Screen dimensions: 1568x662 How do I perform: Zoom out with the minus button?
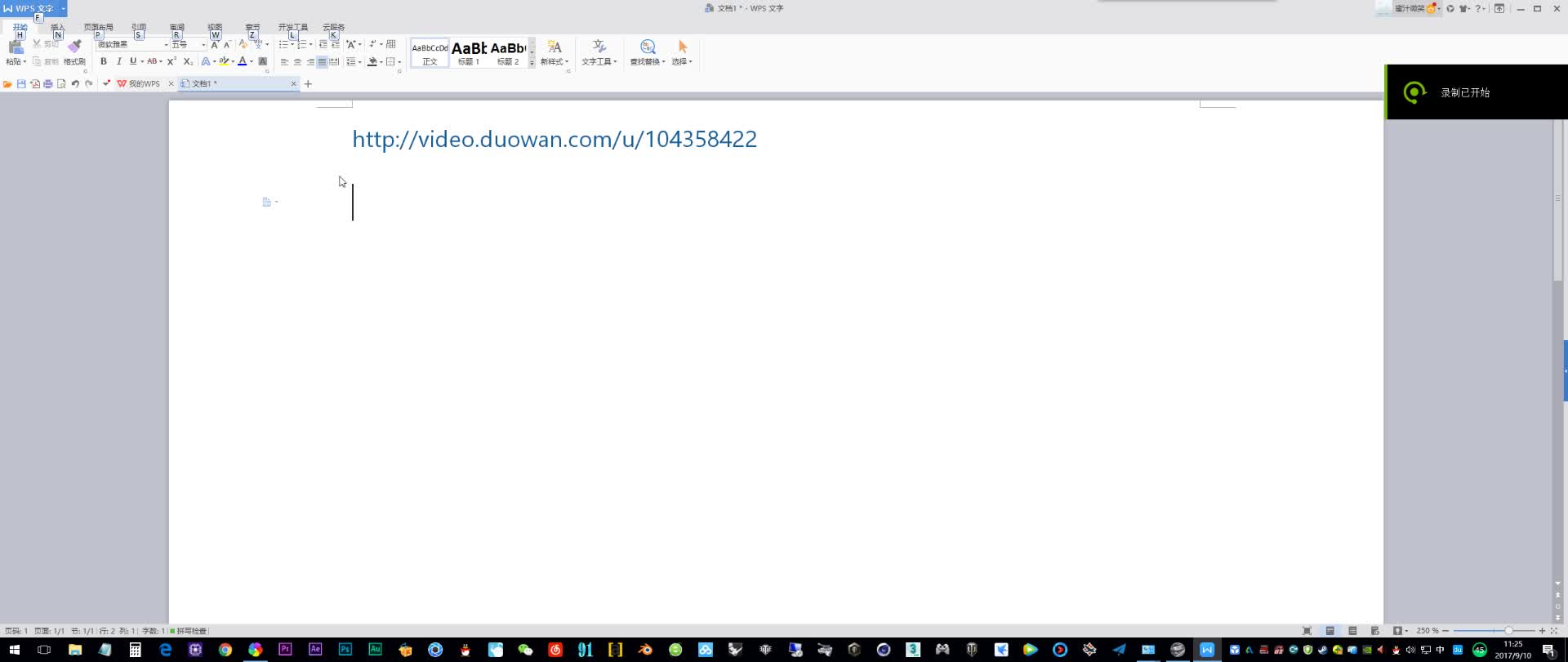[x=1445, y=631]
